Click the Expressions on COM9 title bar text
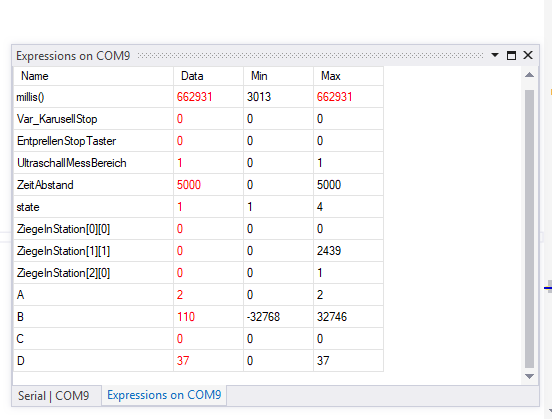 pos(73,56)
